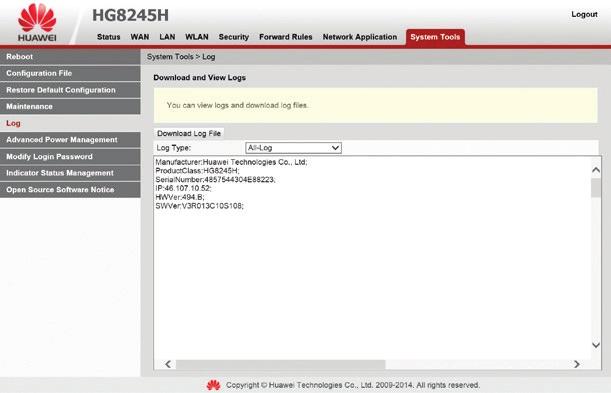611x393 pixels.
Task: Click the horizontal scrollbar left arrow
Action: [x=168, y=364]
